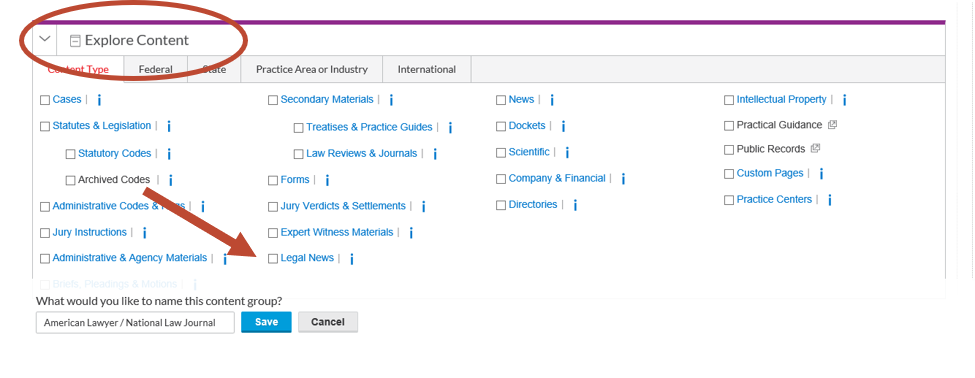Check the Legal News checkbox
This screenshot has width=975, height=378.
click(x=273, y=259)
